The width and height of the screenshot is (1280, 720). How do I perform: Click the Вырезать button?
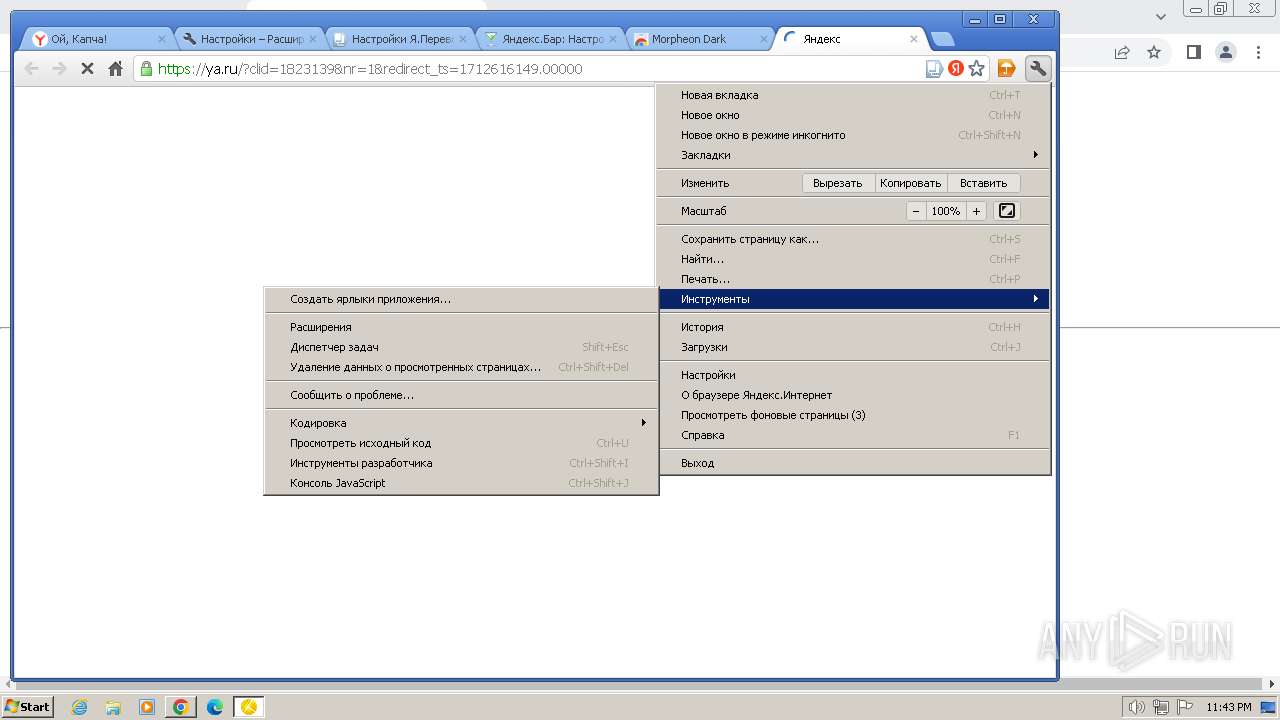[x=838, y=183]
